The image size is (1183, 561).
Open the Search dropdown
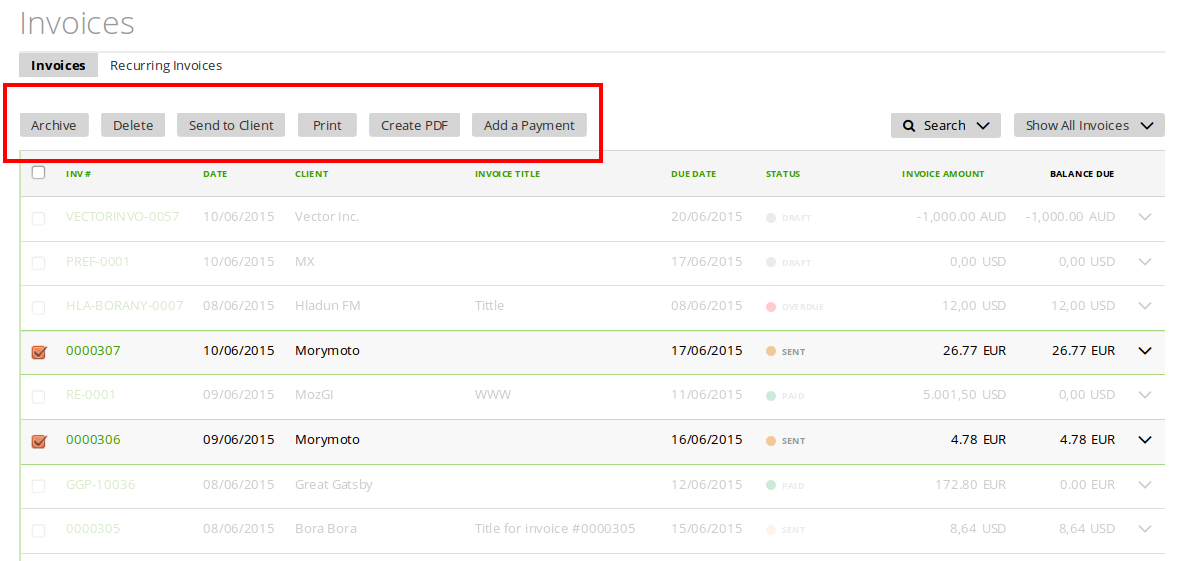click(946, 125)
